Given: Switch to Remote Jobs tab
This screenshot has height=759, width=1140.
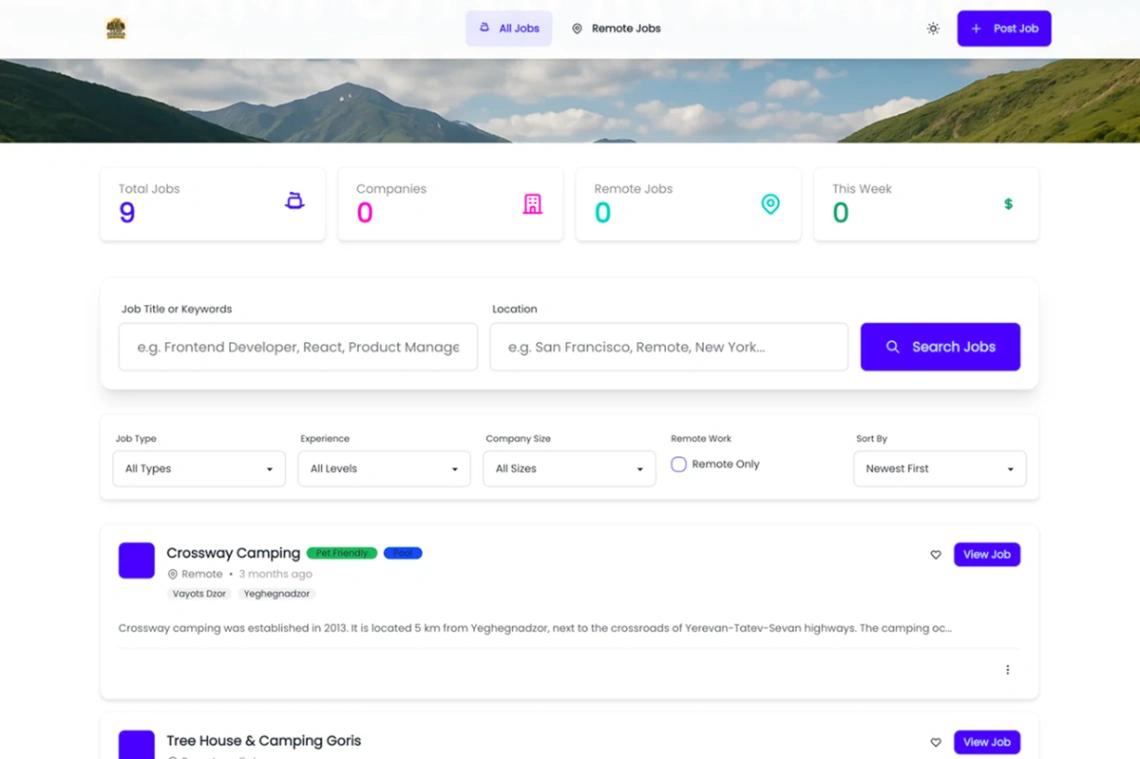Looking at the screenshot, I should (x=616, y=28).
